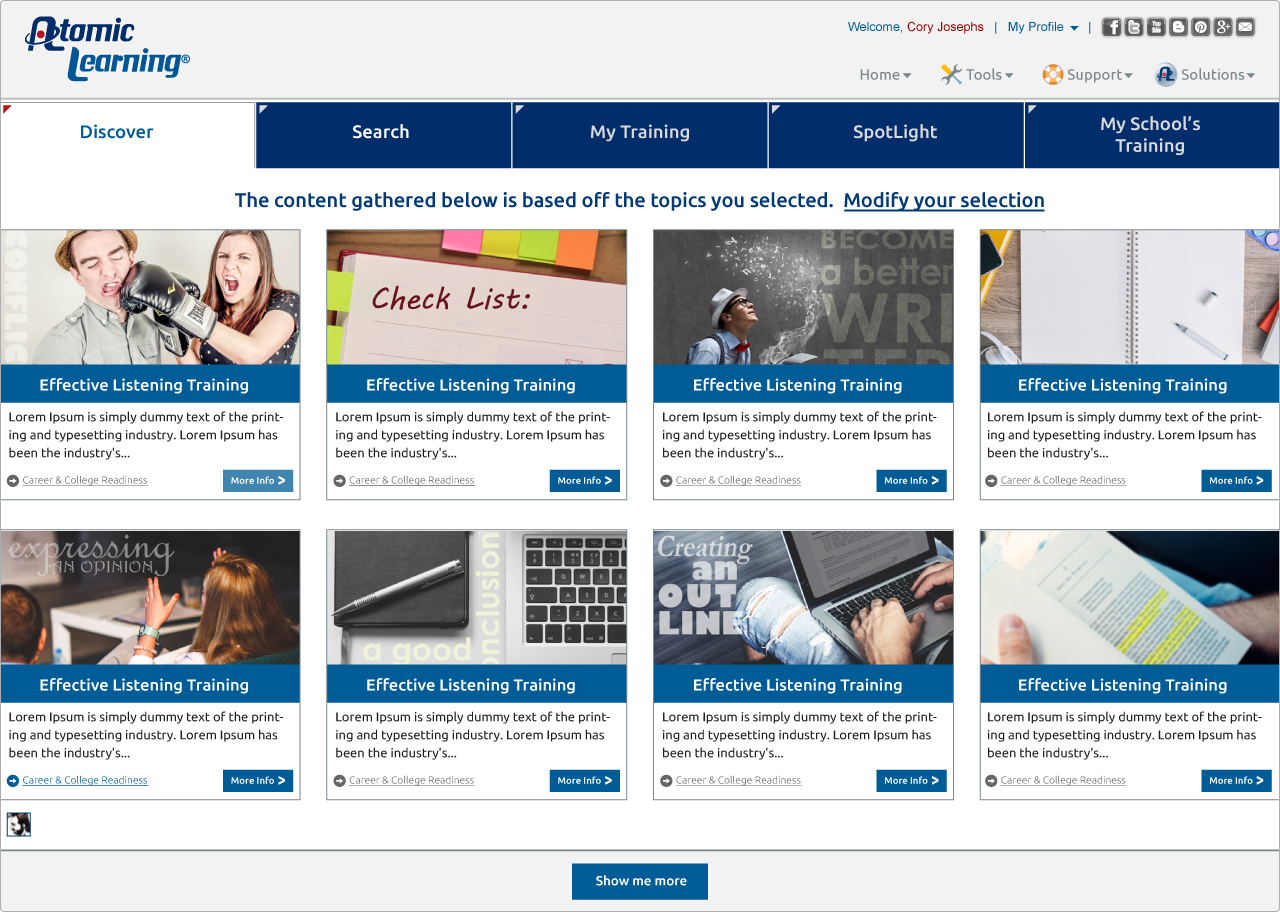This screenshot has height=912, width=1280.
Task: Open the boxing gloves course thumbnail
Action: [x=150, y=297]
